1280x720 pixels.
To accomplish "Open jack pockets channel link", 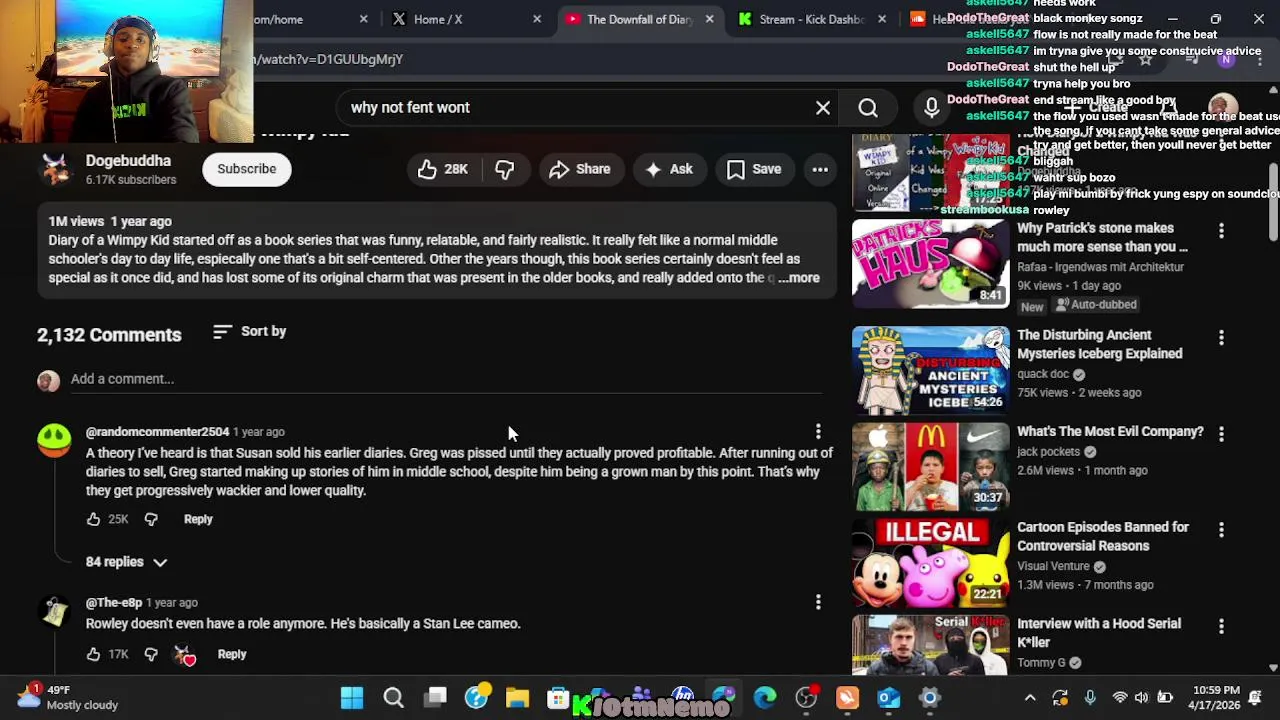I will pyautogui.click(x=1049, y=452).
